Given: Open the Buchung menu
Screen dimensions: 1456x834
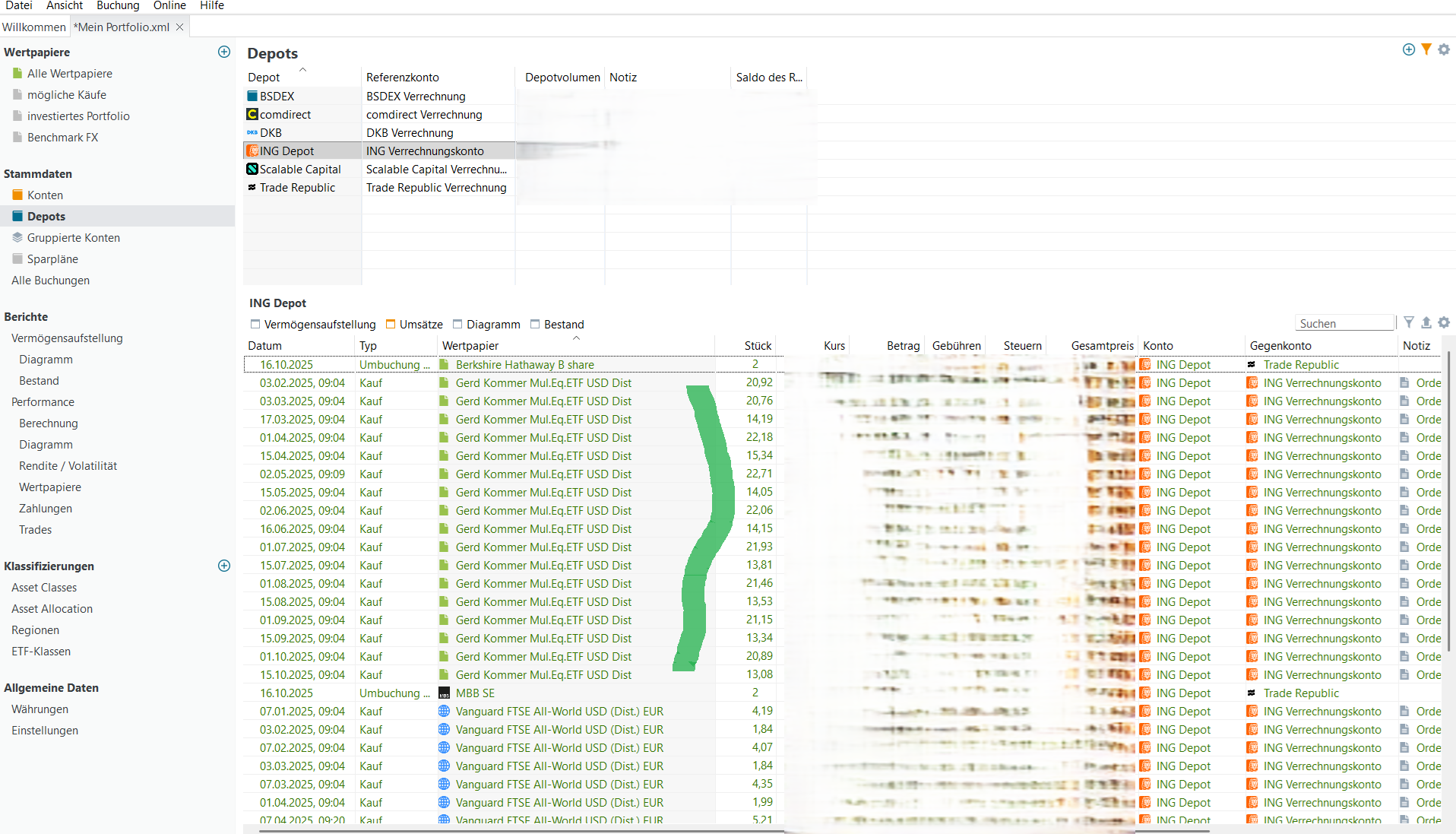Looking at the screenshot, I should tap(118, 6).
